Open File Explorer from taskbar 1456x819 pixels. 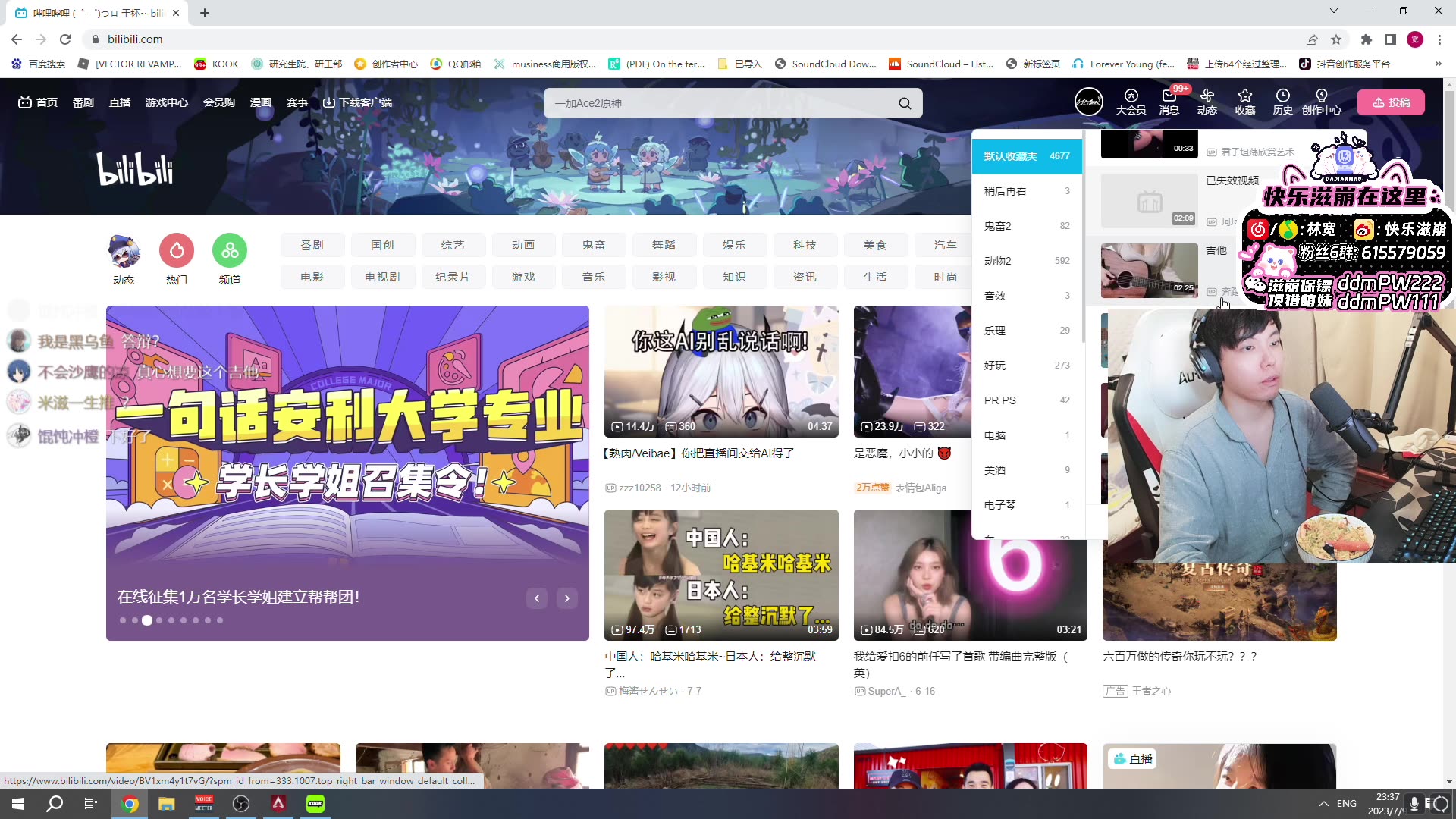[167, 804]
